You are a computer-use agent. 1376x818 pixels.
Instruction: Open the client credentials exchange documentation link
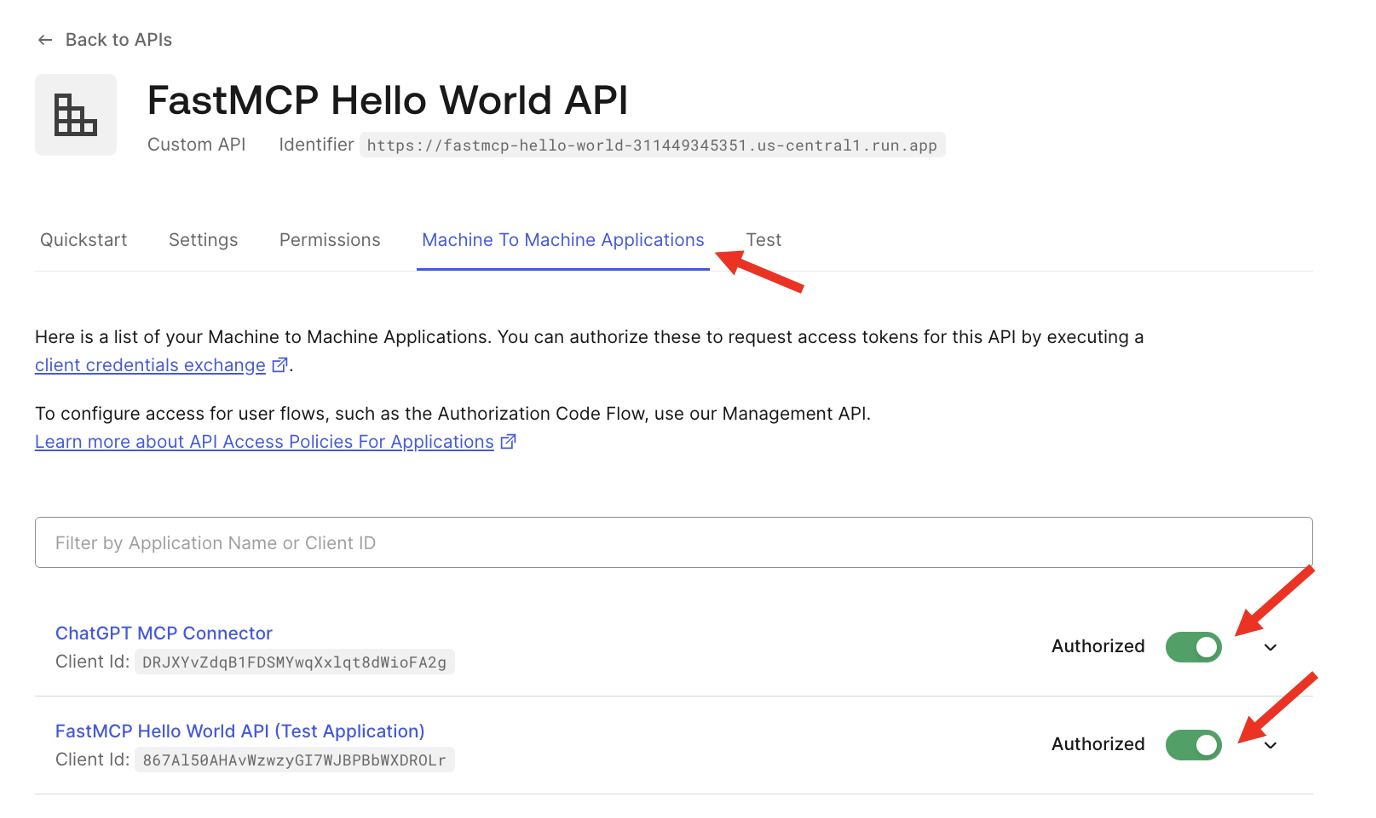pyautogui.click(x=148, y=364)
